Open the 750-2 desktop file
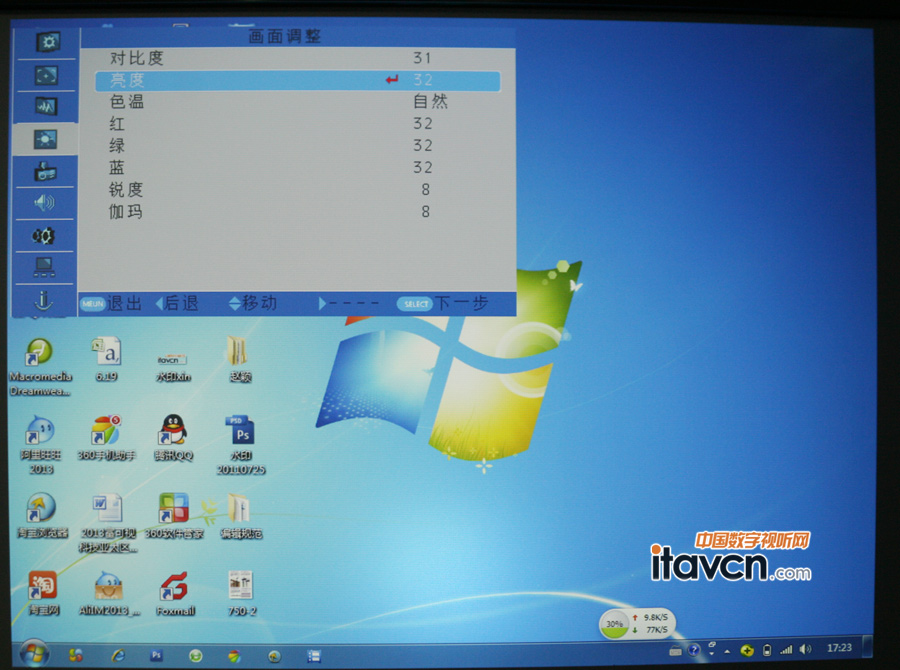900x670 pixels. (242, 594)
